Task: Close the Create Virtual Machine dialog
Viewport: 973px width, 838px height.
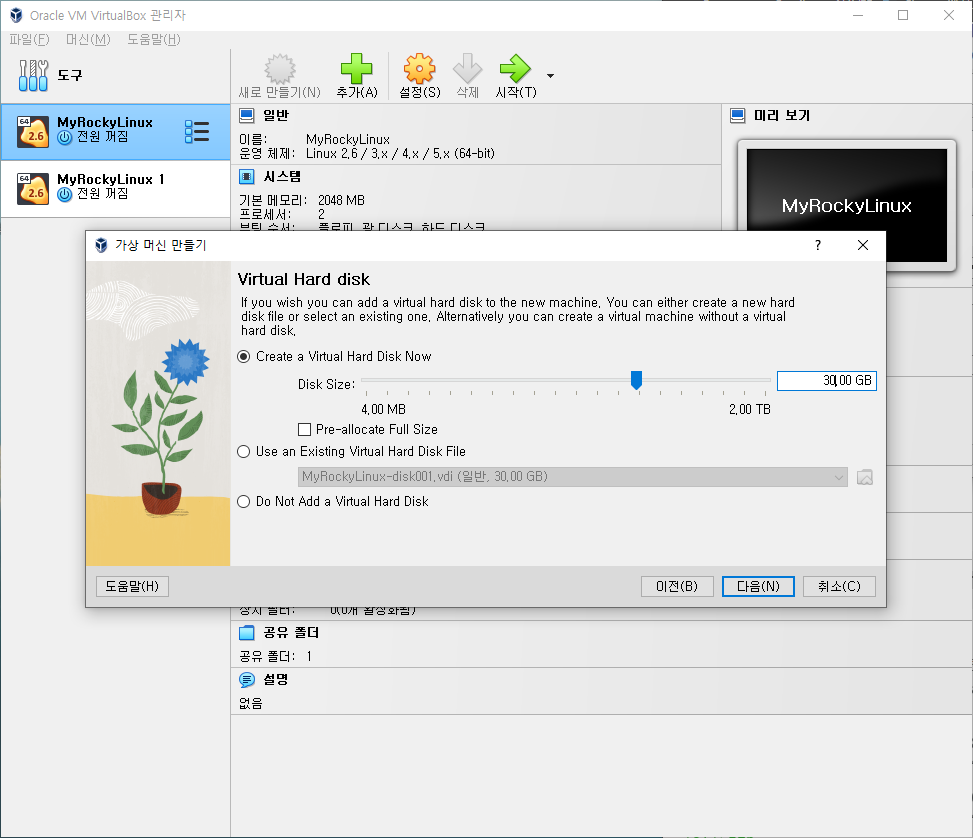Action: click(x=863, y=245)
